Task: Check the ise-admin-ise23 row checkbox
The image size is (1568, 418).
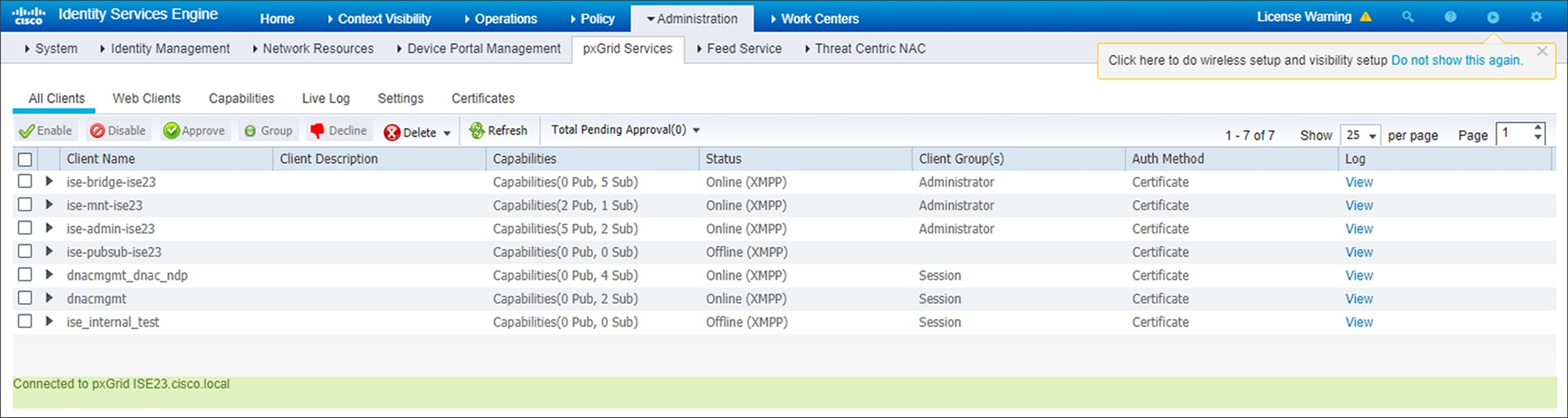Action: tap(25, 228)
